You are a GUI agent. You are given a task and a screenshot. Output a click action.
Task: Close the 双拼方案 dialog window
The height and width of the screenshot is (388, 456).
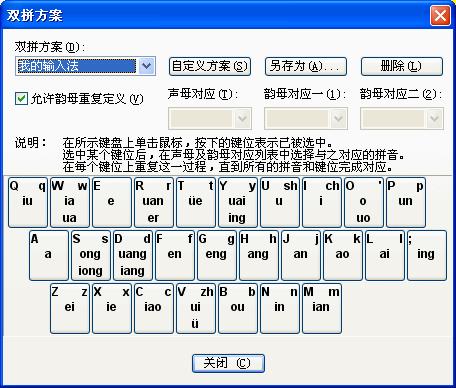click(x=440, y=15)
